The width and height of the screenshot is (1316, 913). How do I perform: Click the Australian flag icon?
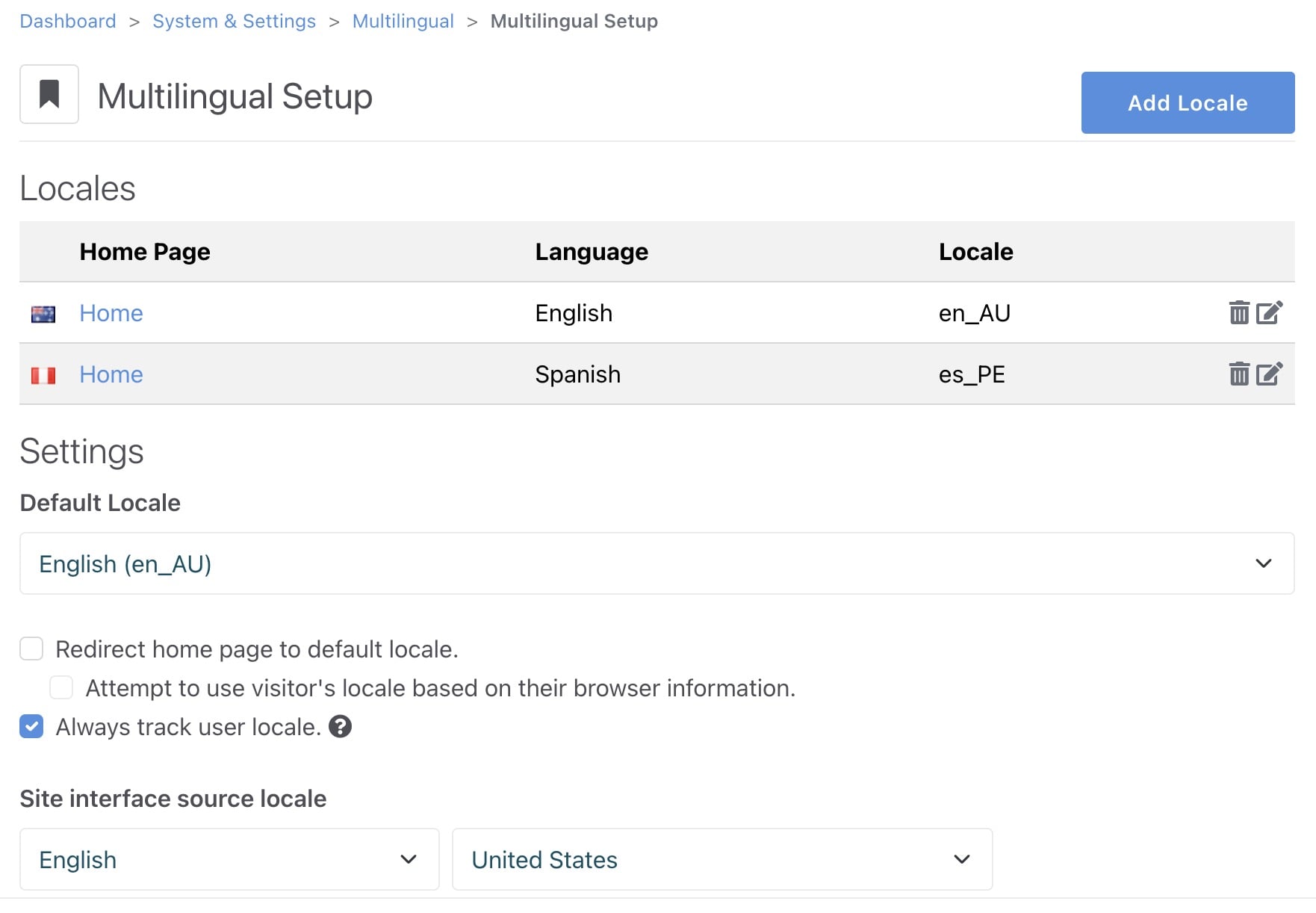(43, 314)
